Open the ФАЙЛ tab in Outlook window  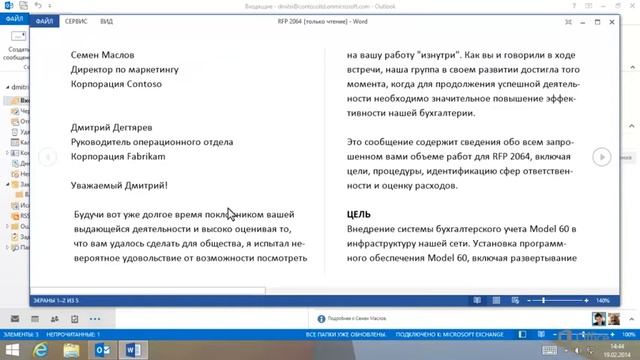click(x=14, y=19)
